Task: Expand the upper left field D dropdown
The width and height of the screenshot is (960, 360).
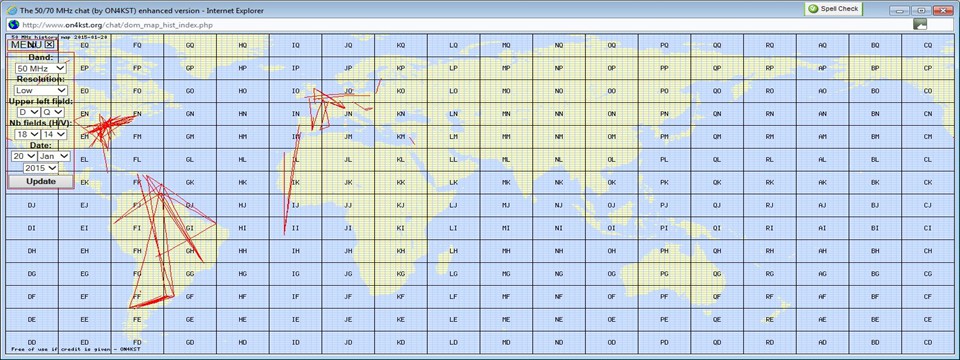Action: pyautogui.click(x=28, y=112)
